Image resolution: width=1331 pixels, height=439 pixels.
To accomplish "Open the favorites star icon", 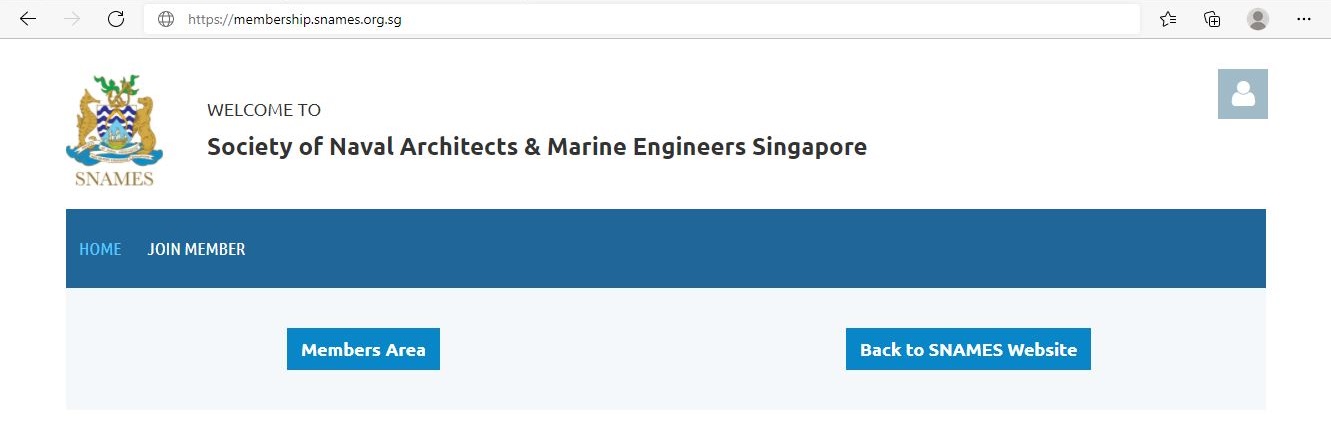I will pyautogui.click(x=1168, y=19).
